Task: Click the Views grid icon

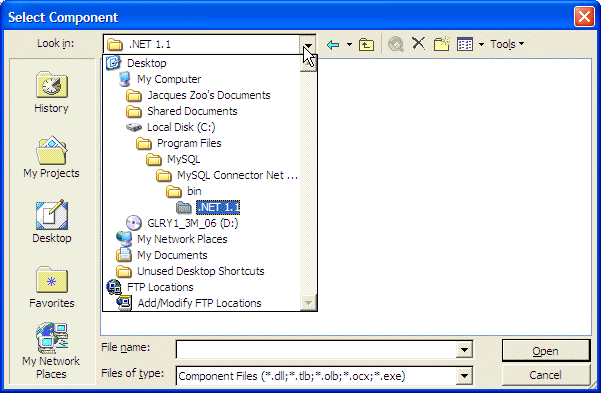Action: [x=465, y=44]
